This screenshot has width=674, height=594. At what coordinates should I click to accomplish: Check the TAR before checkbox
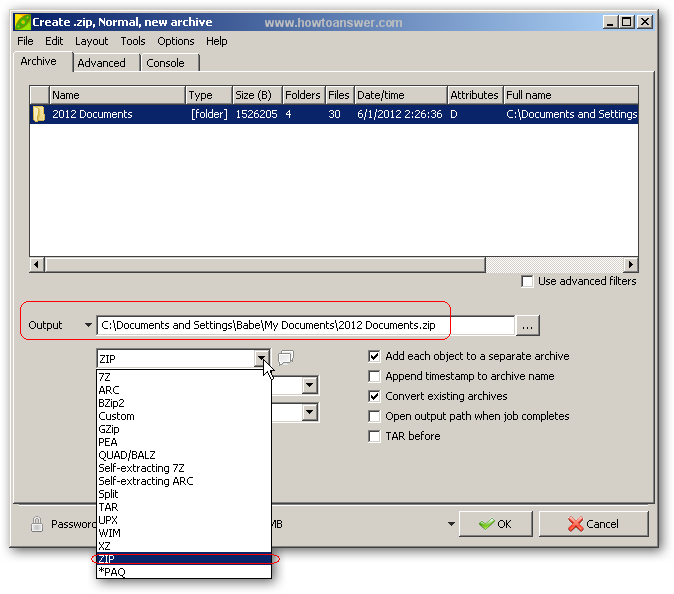(x=375, y=436)
